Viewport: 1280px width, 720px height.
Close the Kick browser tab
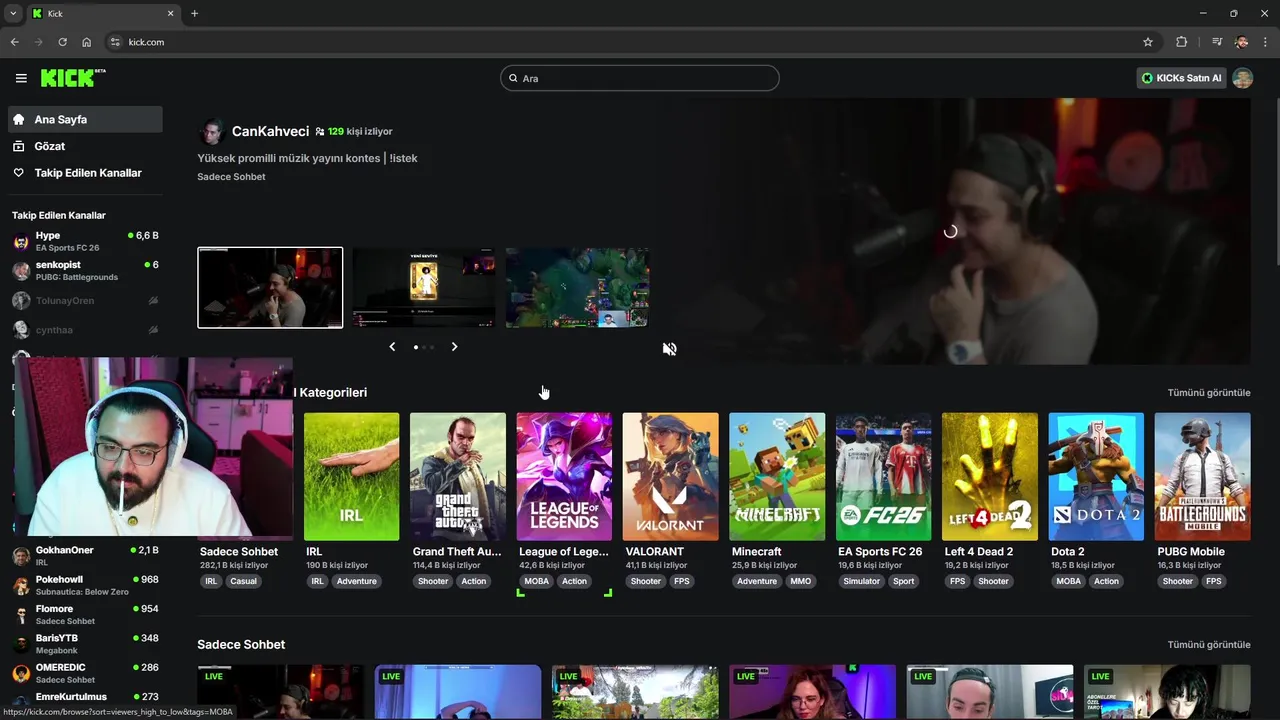point(170,13)
